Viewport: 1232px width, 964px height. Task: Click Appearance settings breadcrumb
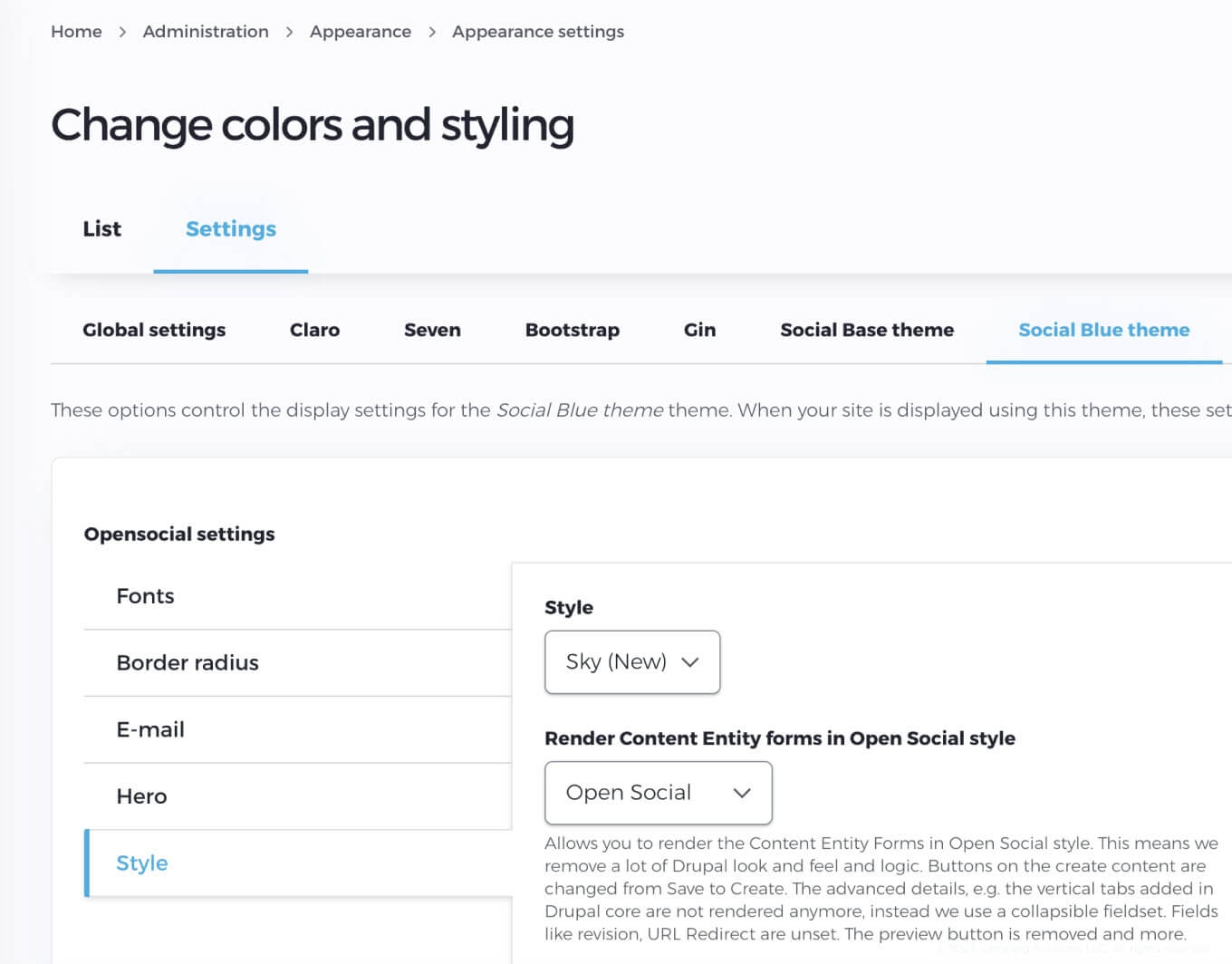(x=538, y=32)
